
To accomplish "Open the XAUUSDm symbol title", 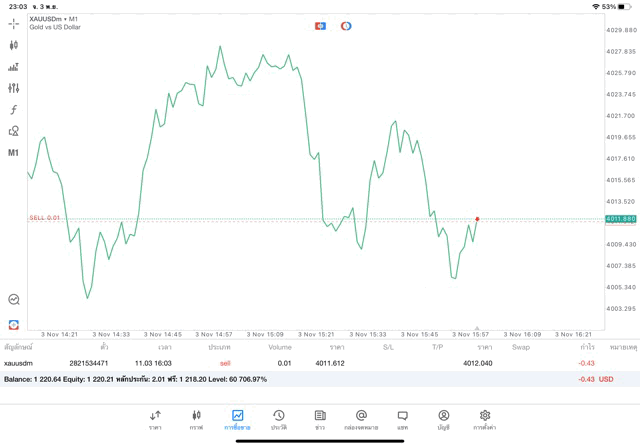I will point(54,19).
